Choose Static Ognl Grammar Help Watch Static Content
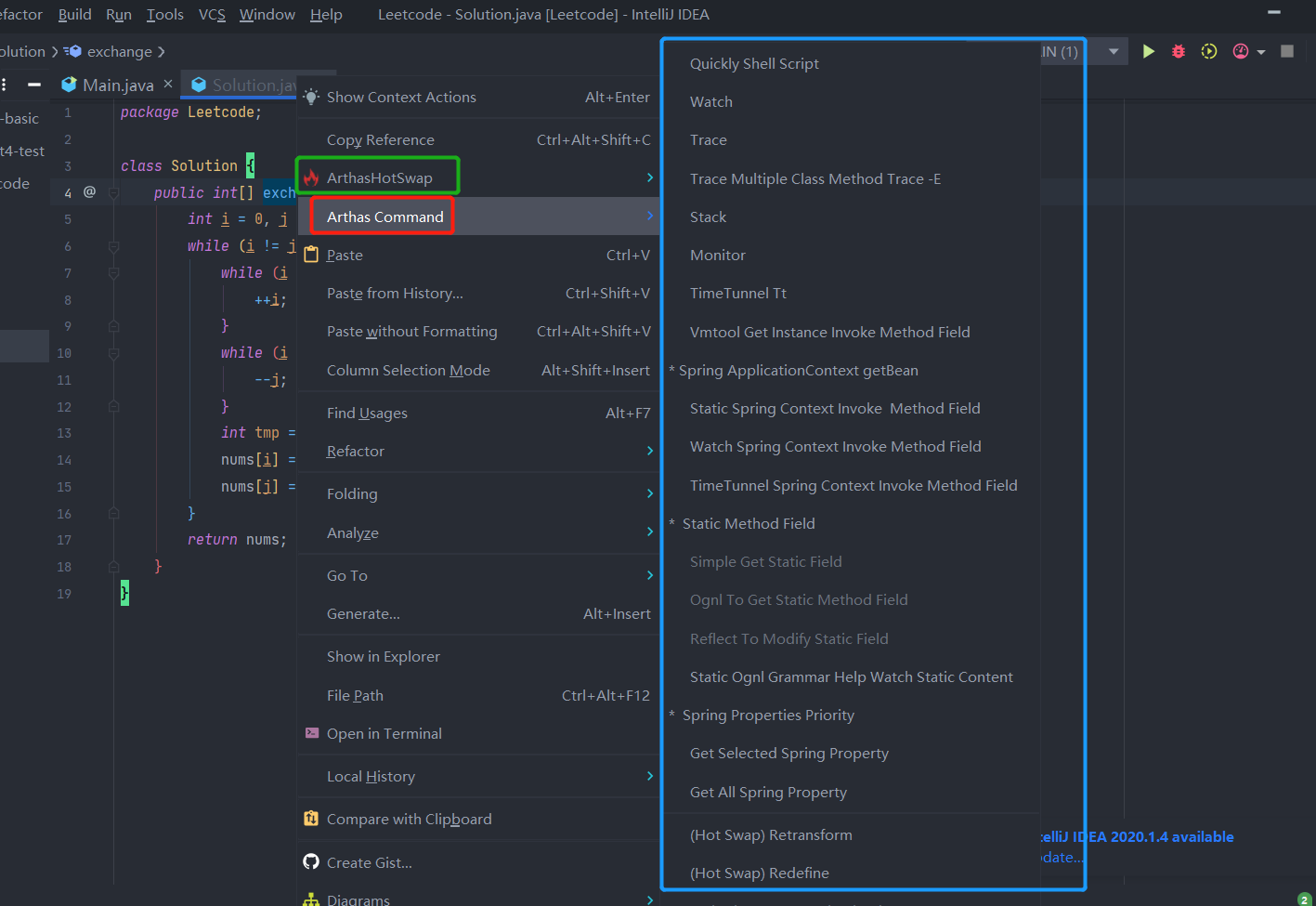This screenshot has width=1316, height=906. pyautogui.click(x=852, y=676)
